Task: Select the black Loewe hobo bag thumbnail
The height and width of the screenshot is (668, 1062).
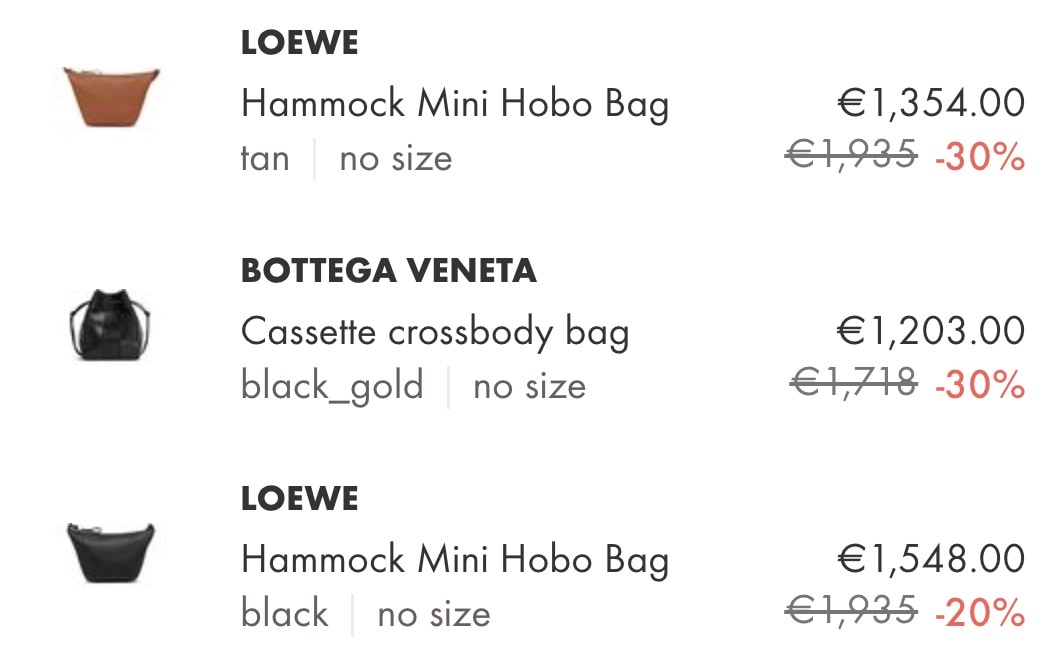Action: click(x=110, y=552)
